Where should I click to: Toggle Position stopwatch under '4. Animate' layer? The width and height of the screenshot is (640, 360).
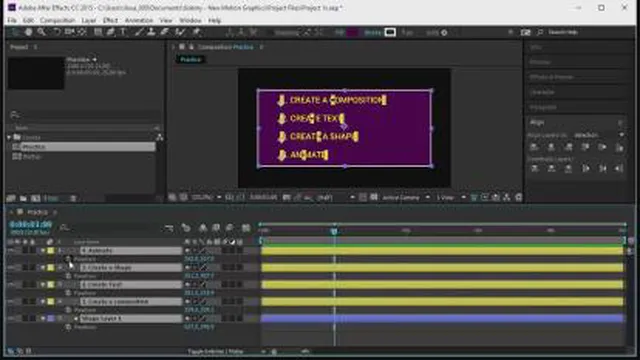point(68,259)
